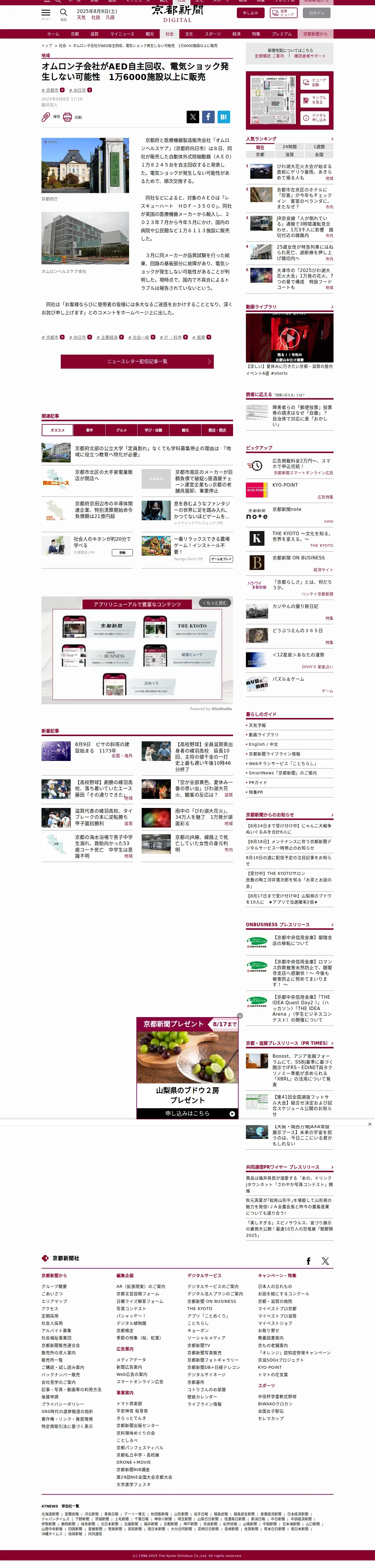Expand 動画ライブラリ chevron
The image size is (375, 1568).
(x=332, y=307)
